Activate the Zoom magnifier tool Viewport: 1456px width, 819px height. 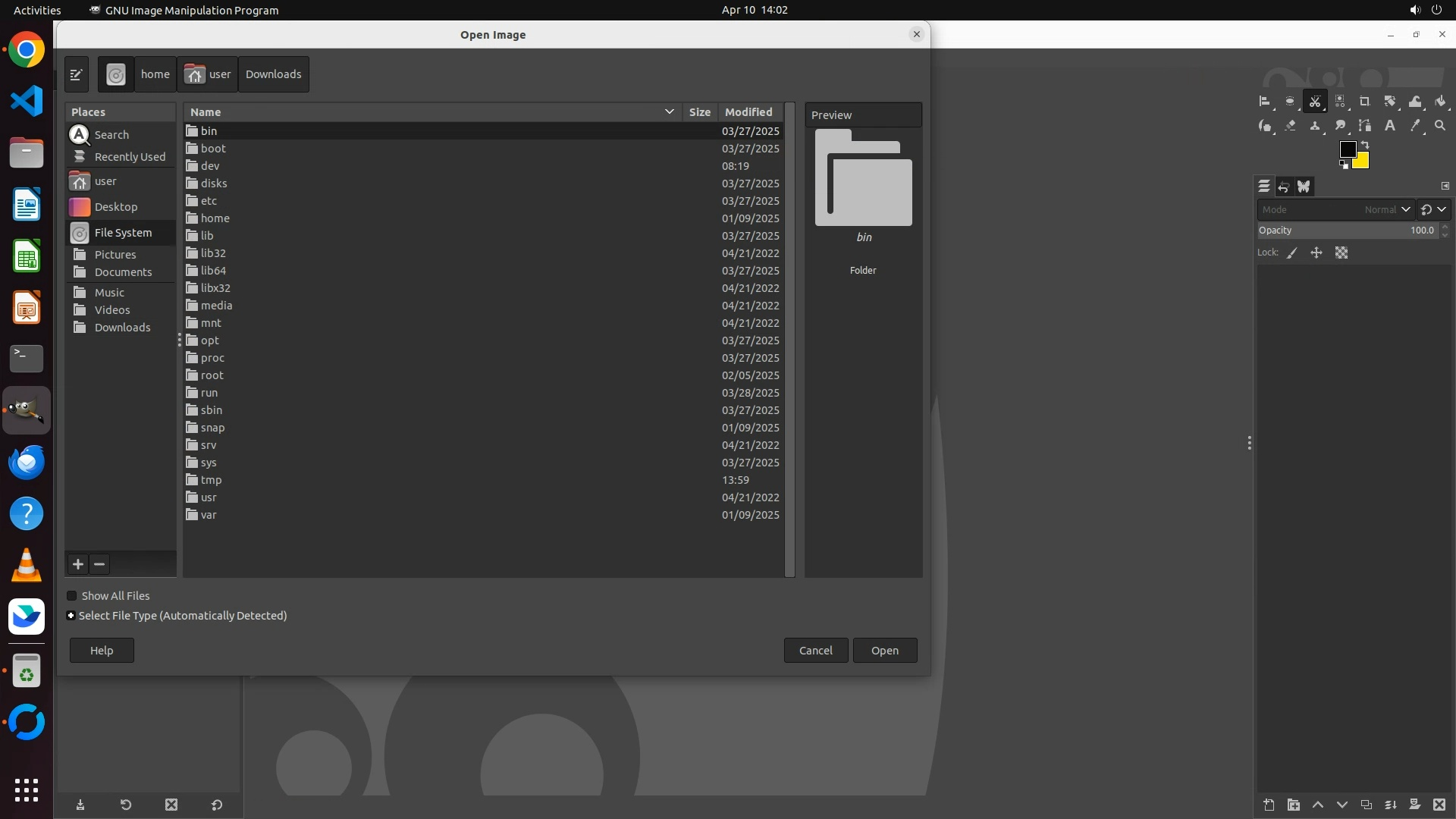1440,126
